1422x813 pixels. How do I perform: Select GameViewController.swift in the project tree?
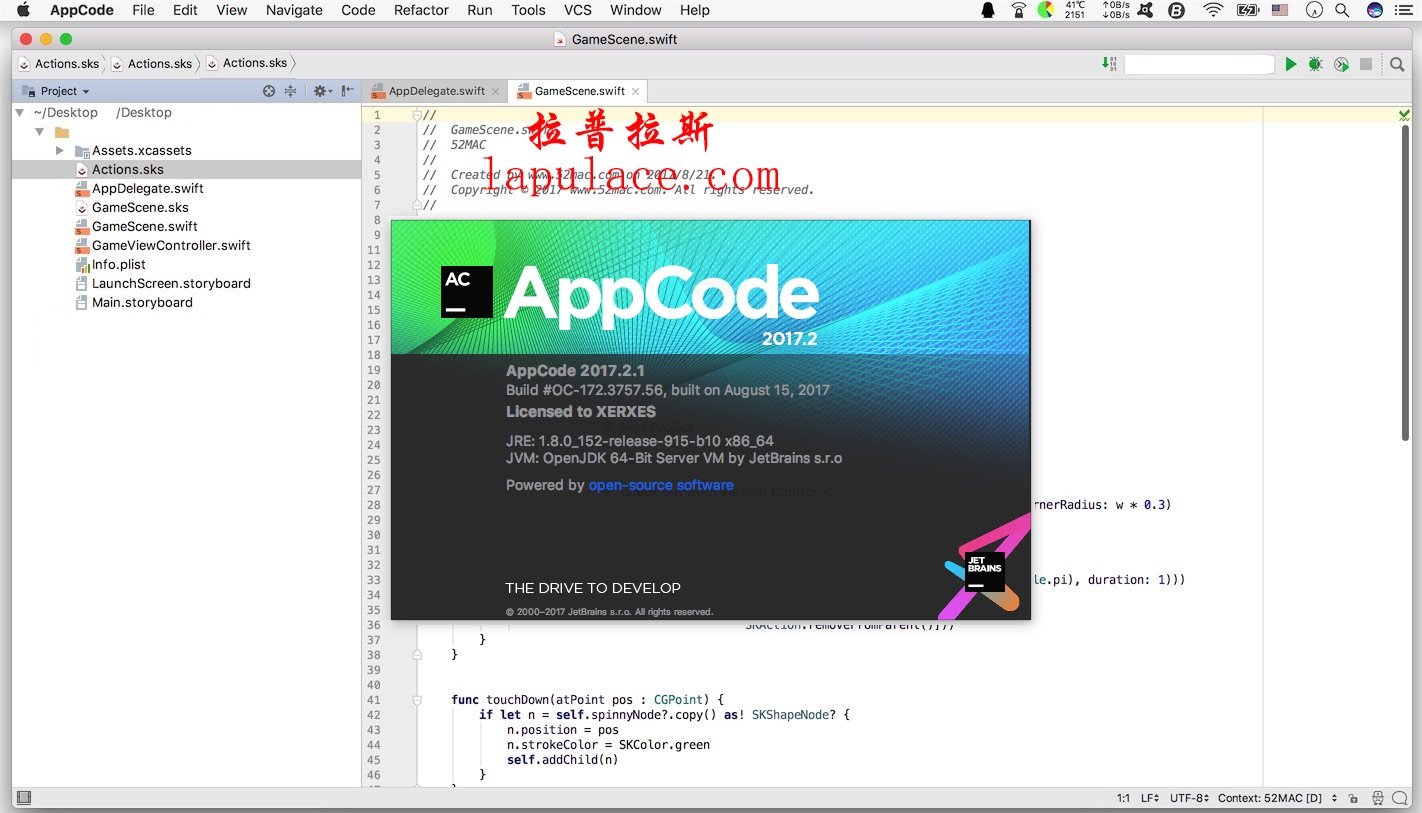(171, 246)
